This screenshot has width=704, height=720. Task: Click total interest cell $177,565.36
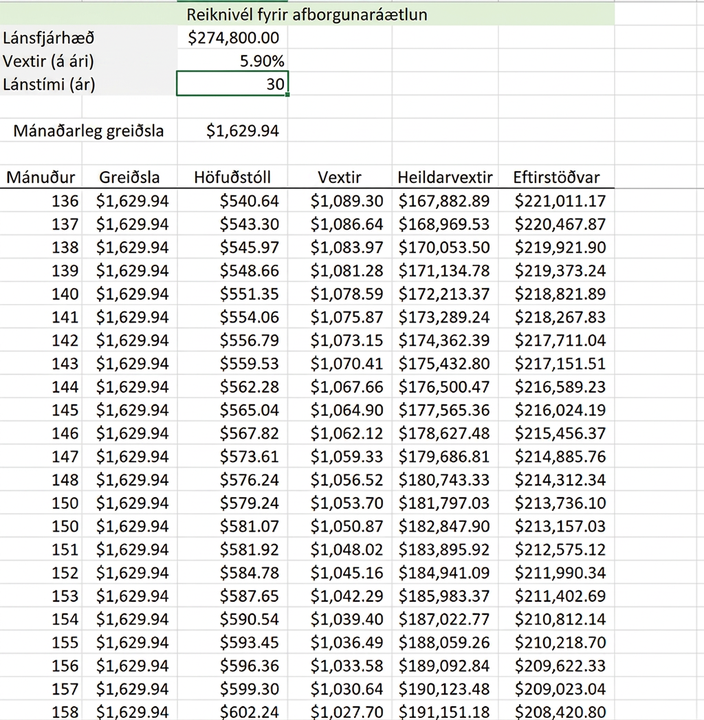click(445, 410)
